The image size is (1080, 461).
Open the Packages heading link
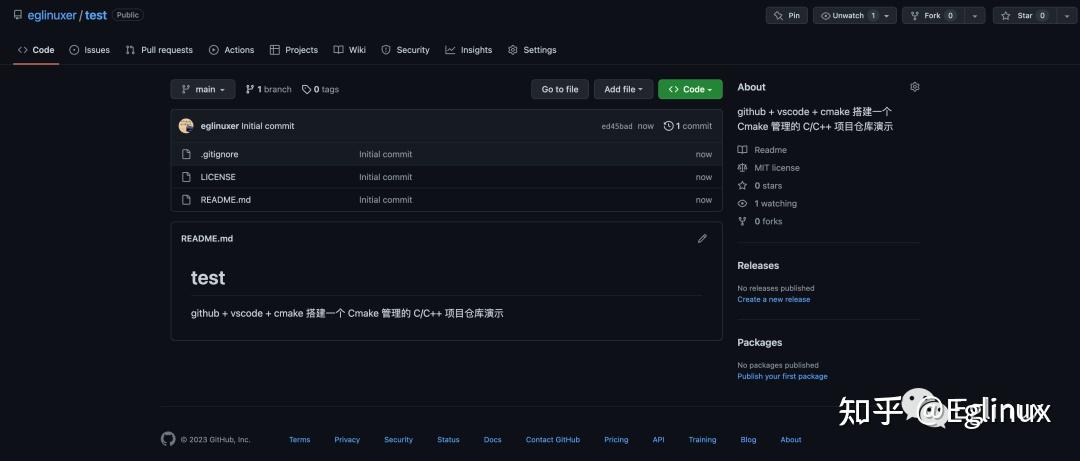click(x=760, y=342)
